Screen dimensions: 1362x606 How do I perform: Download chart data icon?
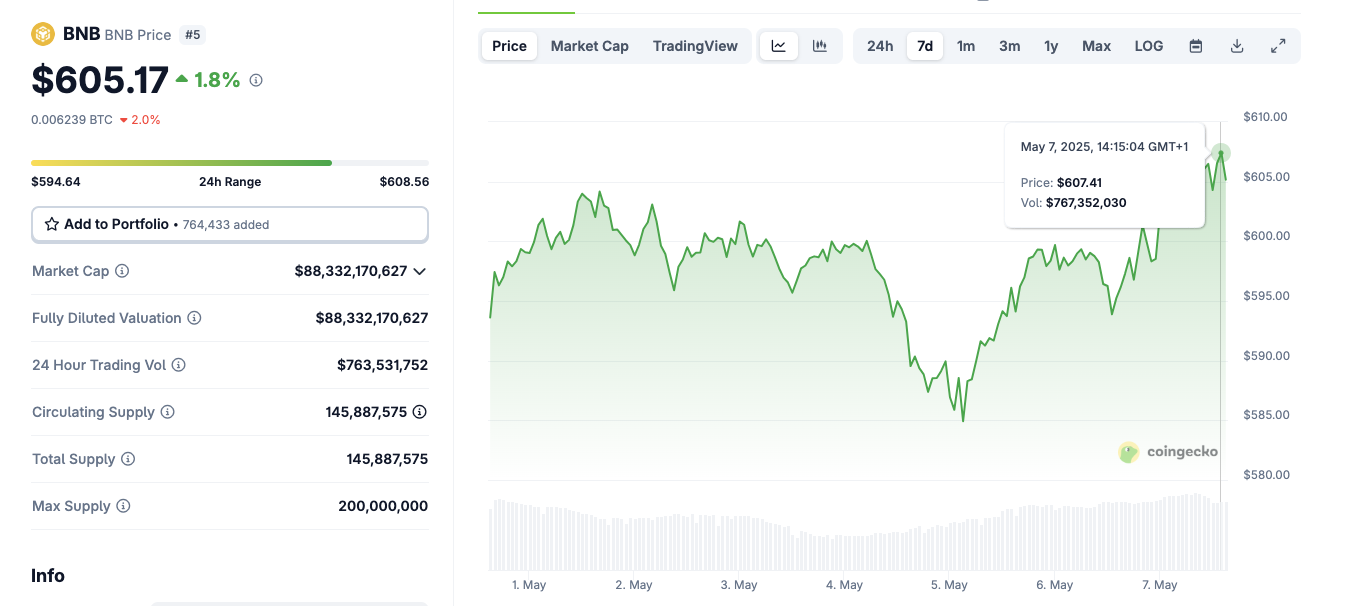coord(1237,46)
